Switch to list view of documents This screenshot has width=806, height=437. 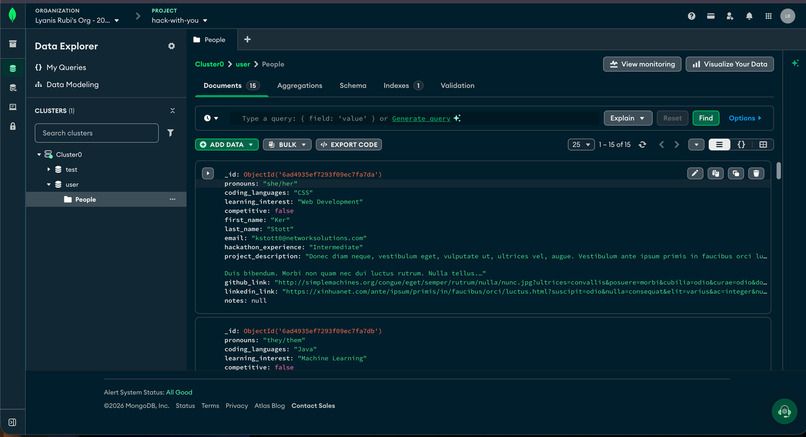click(719, 144)
